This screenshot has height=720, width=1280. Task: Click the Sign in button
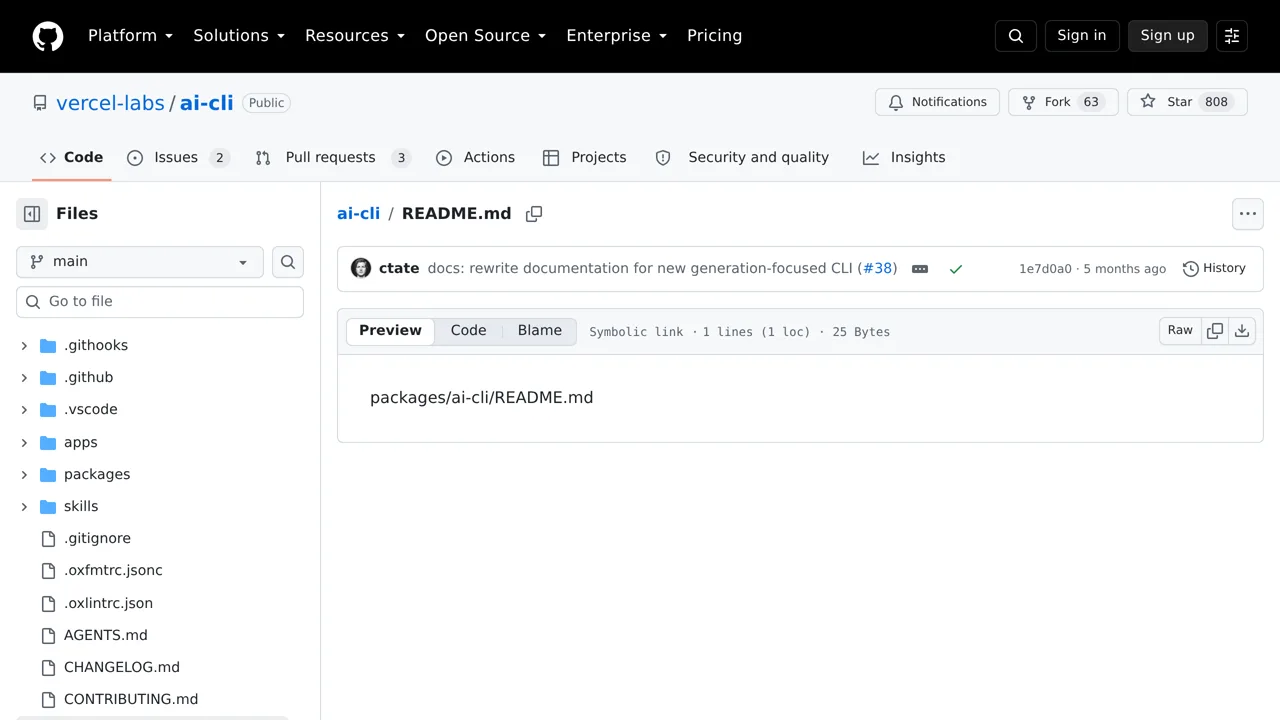pos(1082,36)
